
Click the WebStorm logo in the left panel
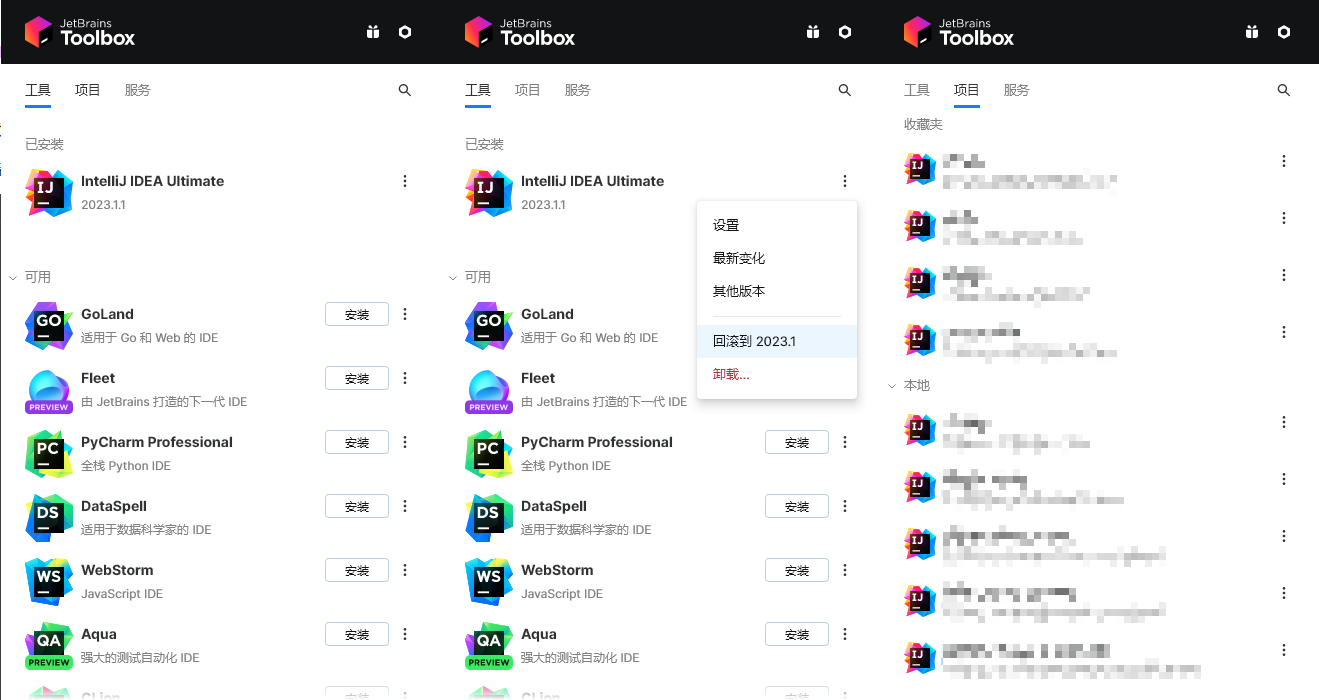(49, 581)
